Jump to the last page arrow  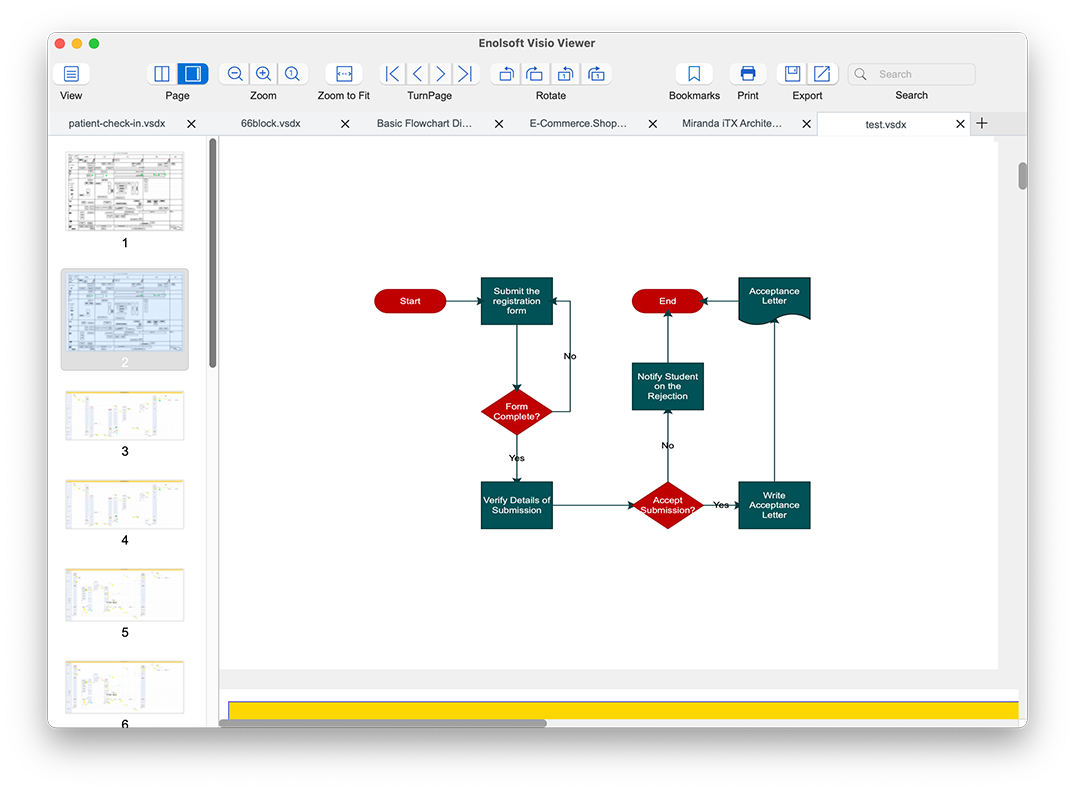(x=465, y=74)
